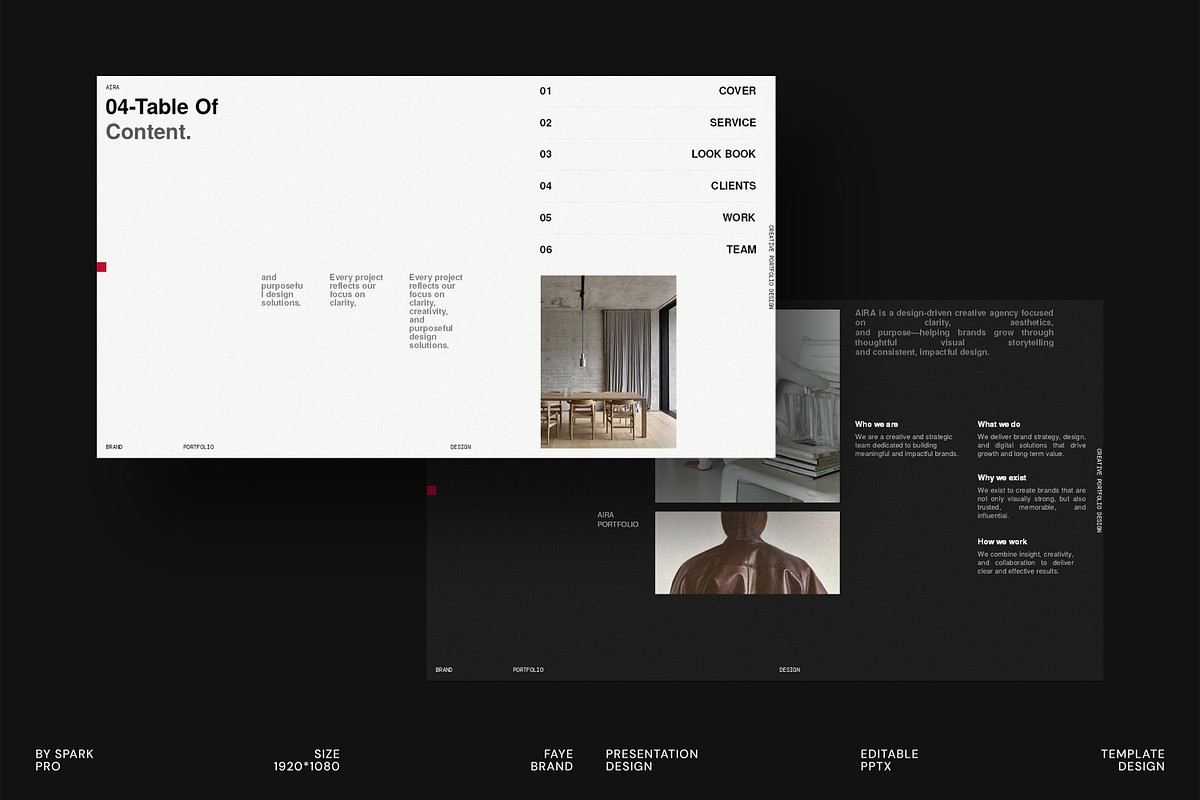Select the "02 SERVICE" table of contents row
1200x800 pixels.
[648, 123]
